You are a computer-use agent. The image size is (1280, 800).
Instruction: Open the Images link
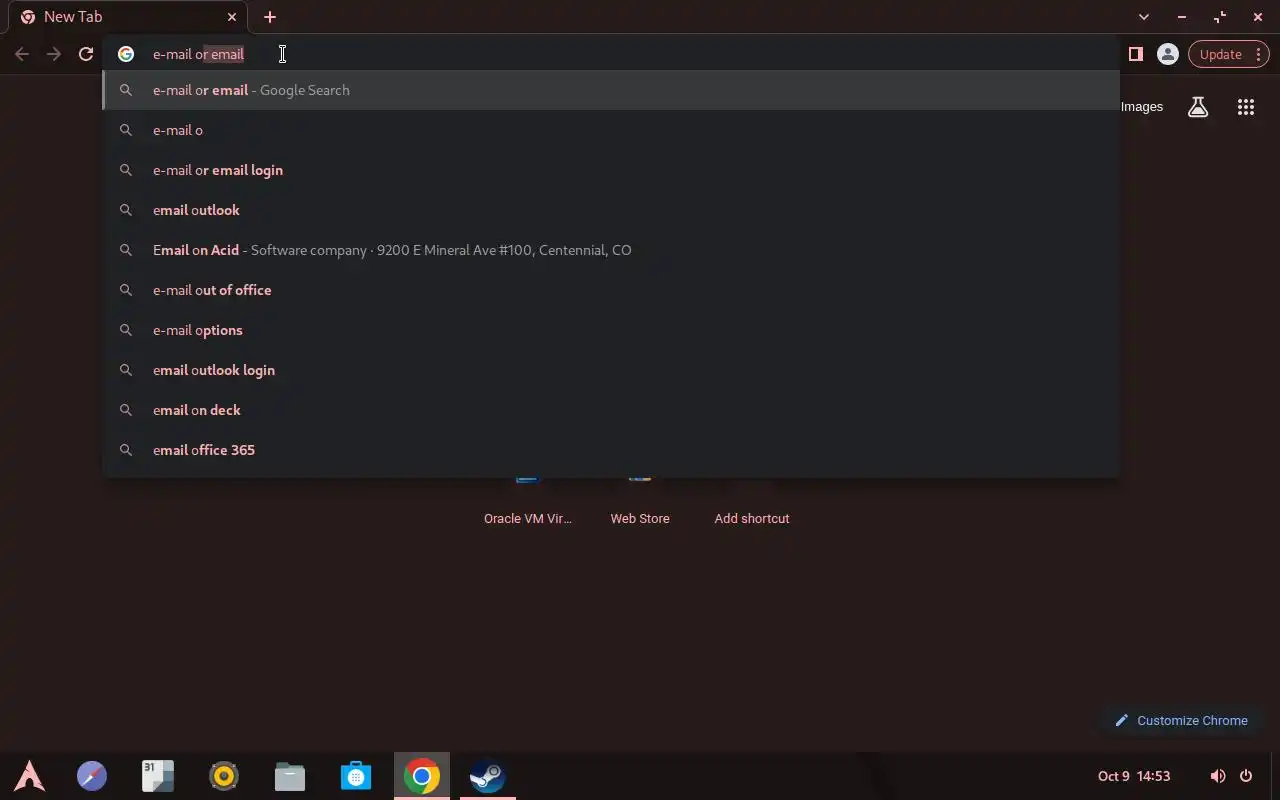point(1142,107)
